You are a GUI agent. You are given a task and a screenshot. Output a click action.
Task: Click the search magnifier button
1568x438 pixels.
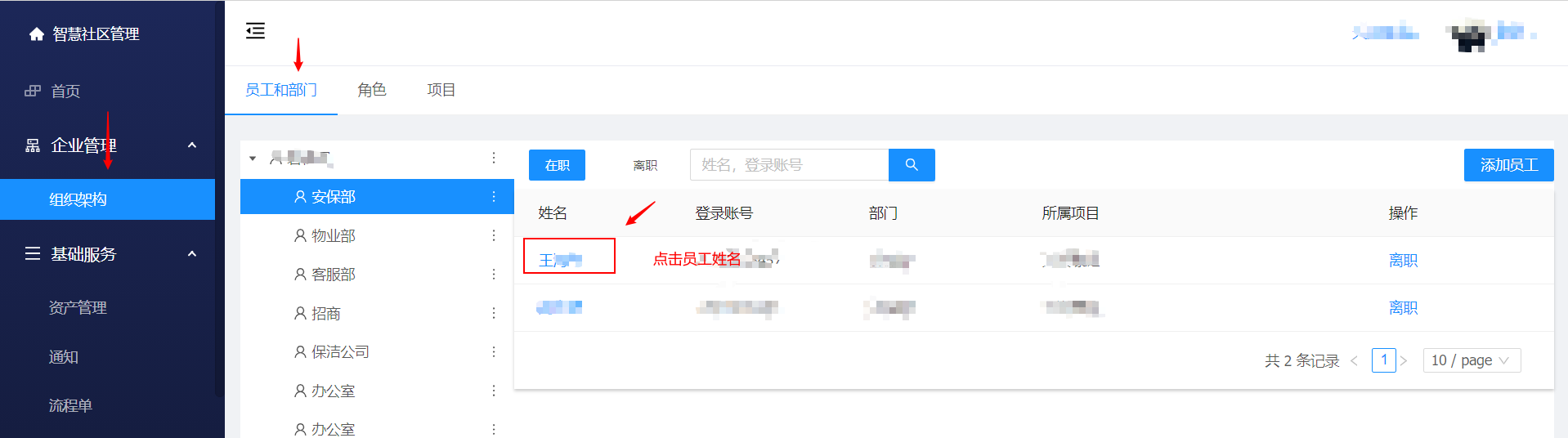912,165
